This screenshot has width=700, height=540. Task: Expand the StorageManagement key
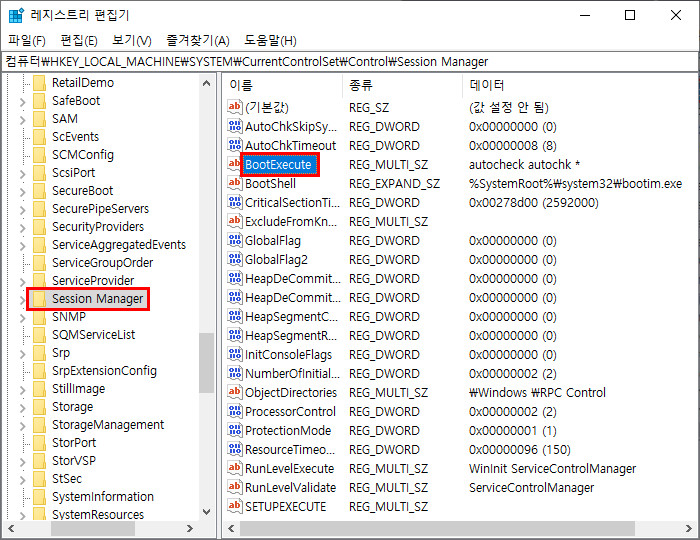pos(22,425)
